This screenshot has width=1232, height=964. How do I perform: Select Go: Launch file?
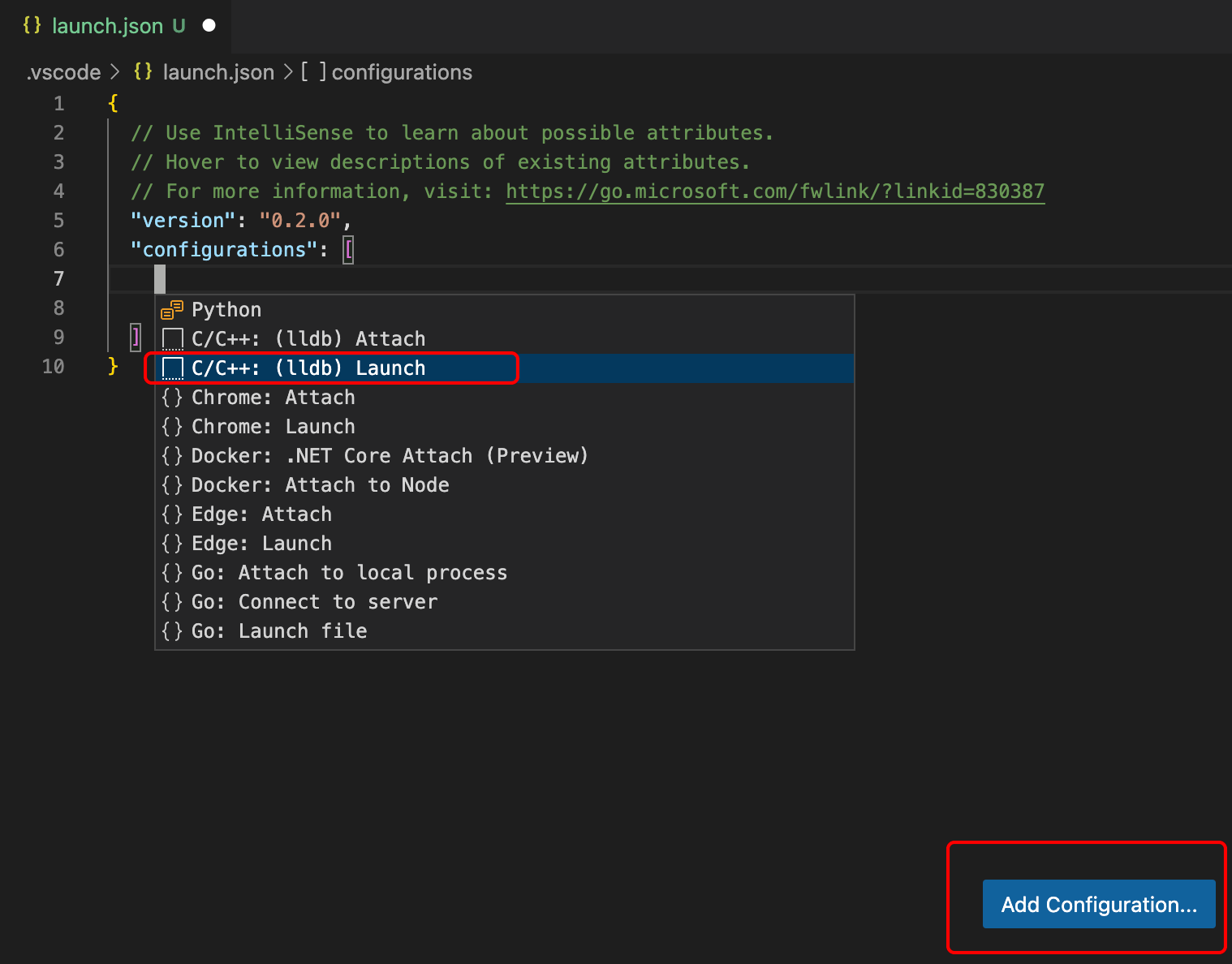pyautogui.click(x=504, y=631)
